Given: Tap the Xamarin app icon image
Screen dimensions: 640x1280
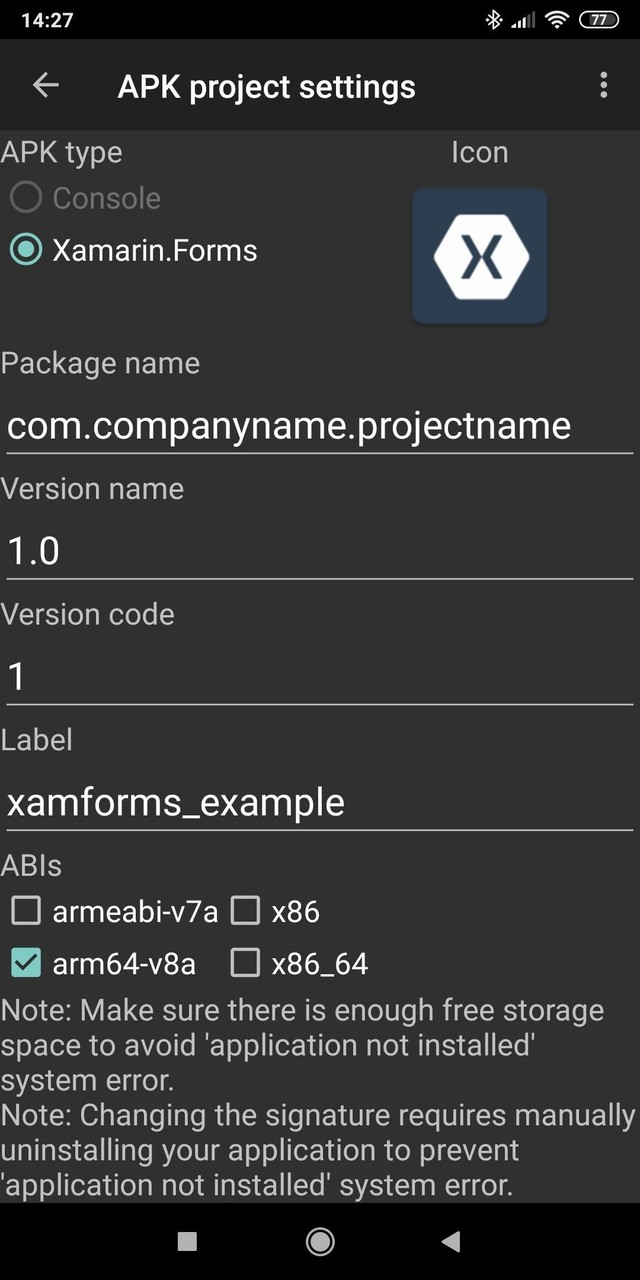Looking at the screenshot, I should click(x=480, y=256).
